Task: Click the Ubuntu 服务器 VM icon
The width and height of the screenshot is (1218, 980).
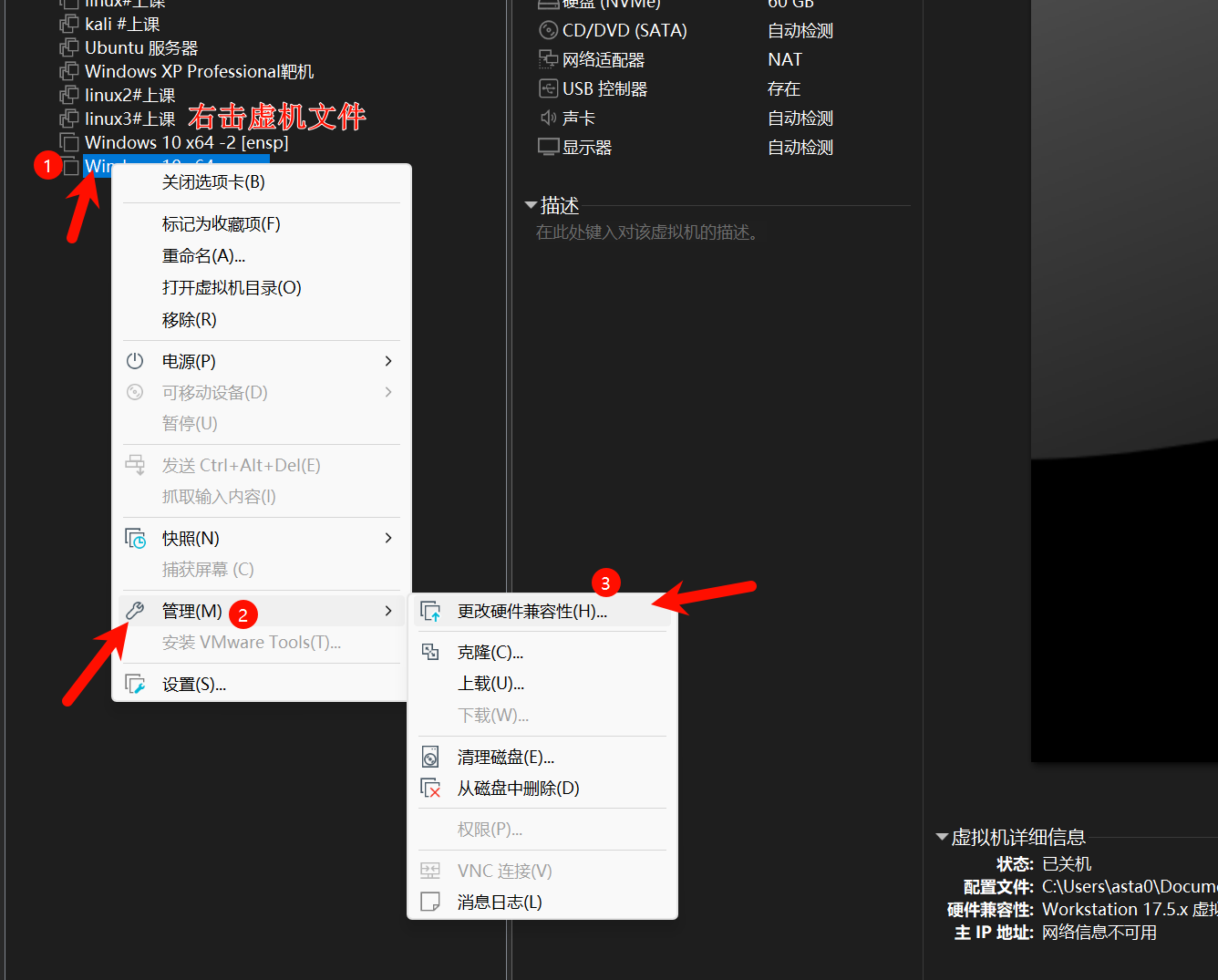Action: pyautogui.click(x=69, y=47)
